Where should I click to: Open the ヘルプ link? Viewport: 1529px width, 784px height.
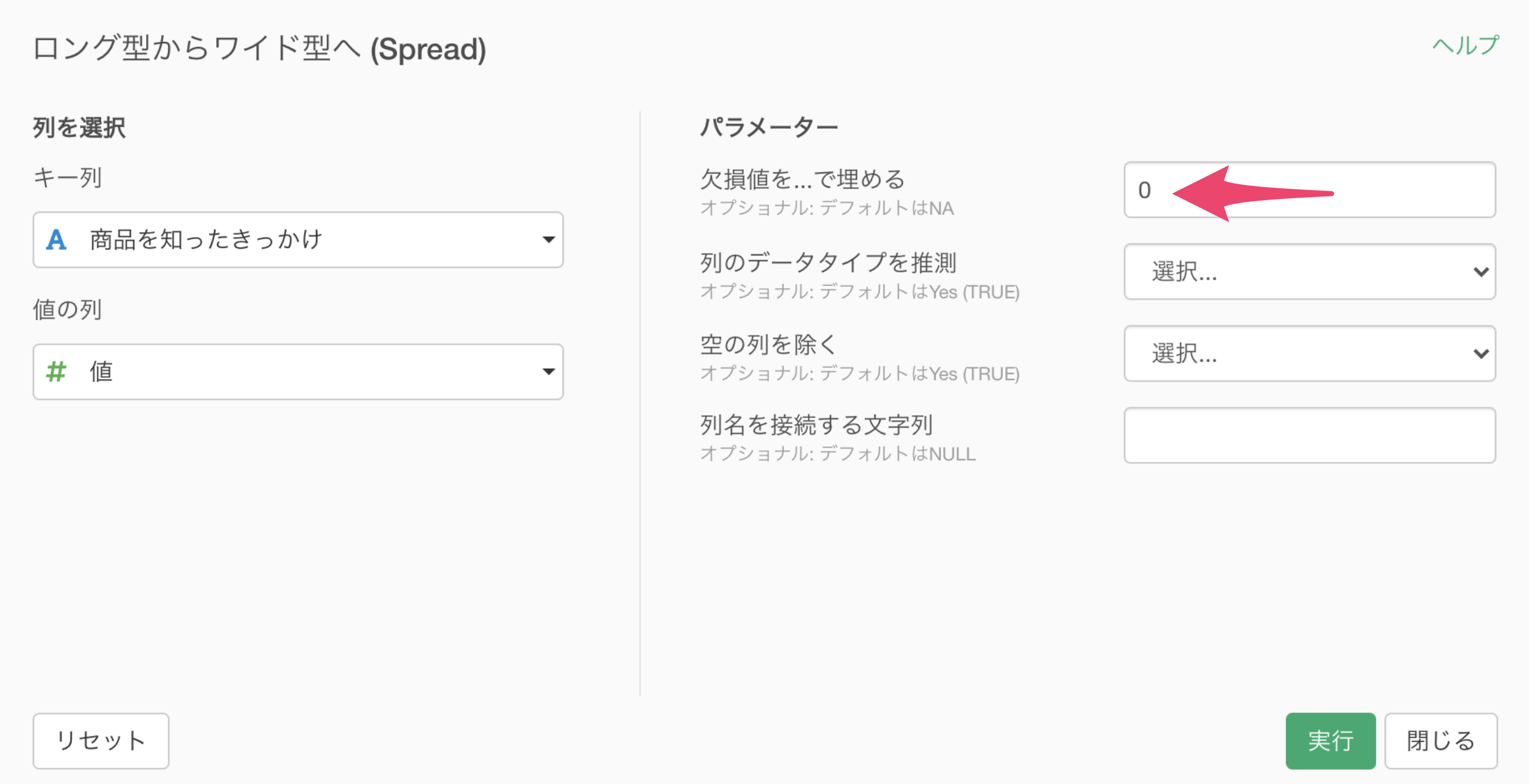(x=1465, y=45)
